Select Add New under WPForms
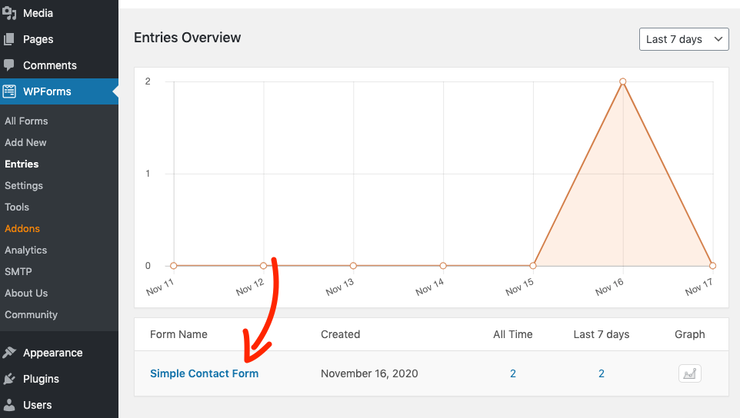The width and height of the screenshot is (740, 418). [25, 142]
